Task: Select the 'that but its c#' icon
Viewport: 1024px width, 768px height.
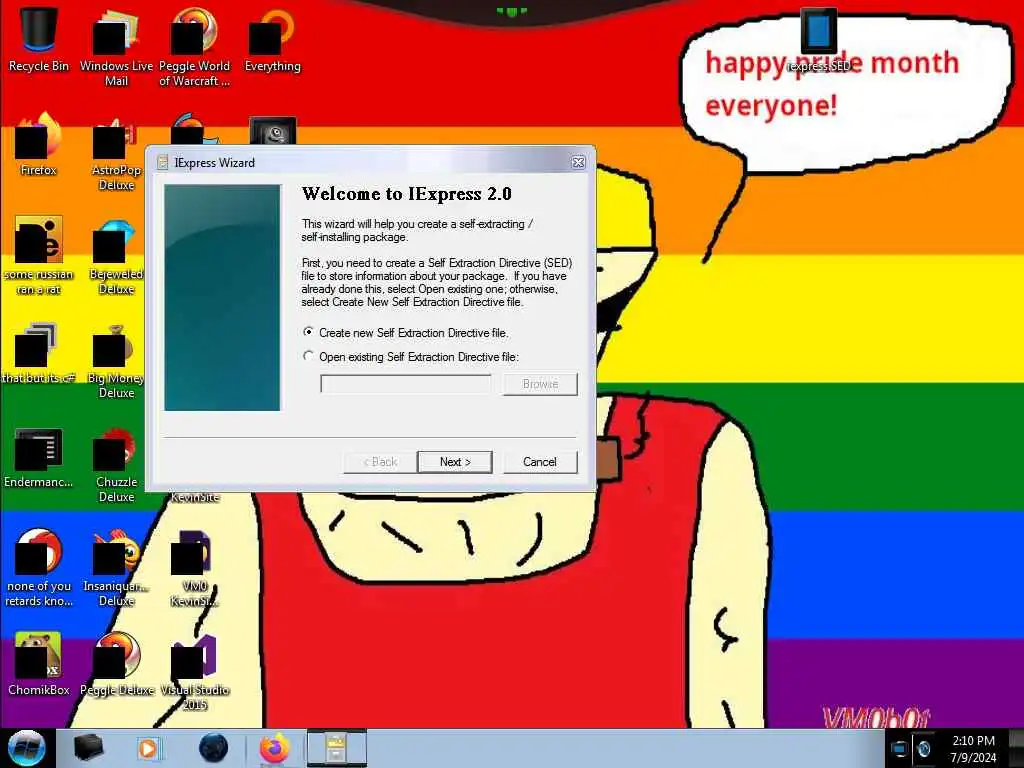Action: coord(39,353)
